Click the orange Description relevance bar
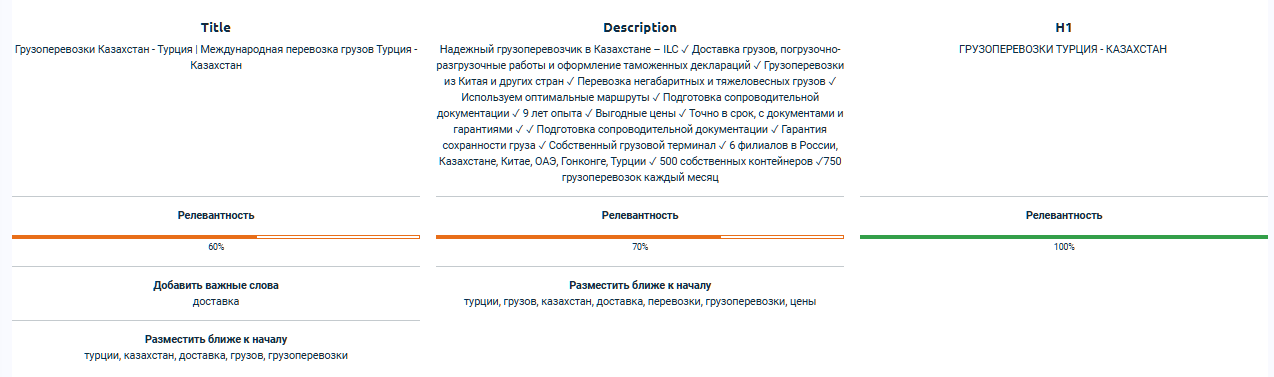 [640, 236]
